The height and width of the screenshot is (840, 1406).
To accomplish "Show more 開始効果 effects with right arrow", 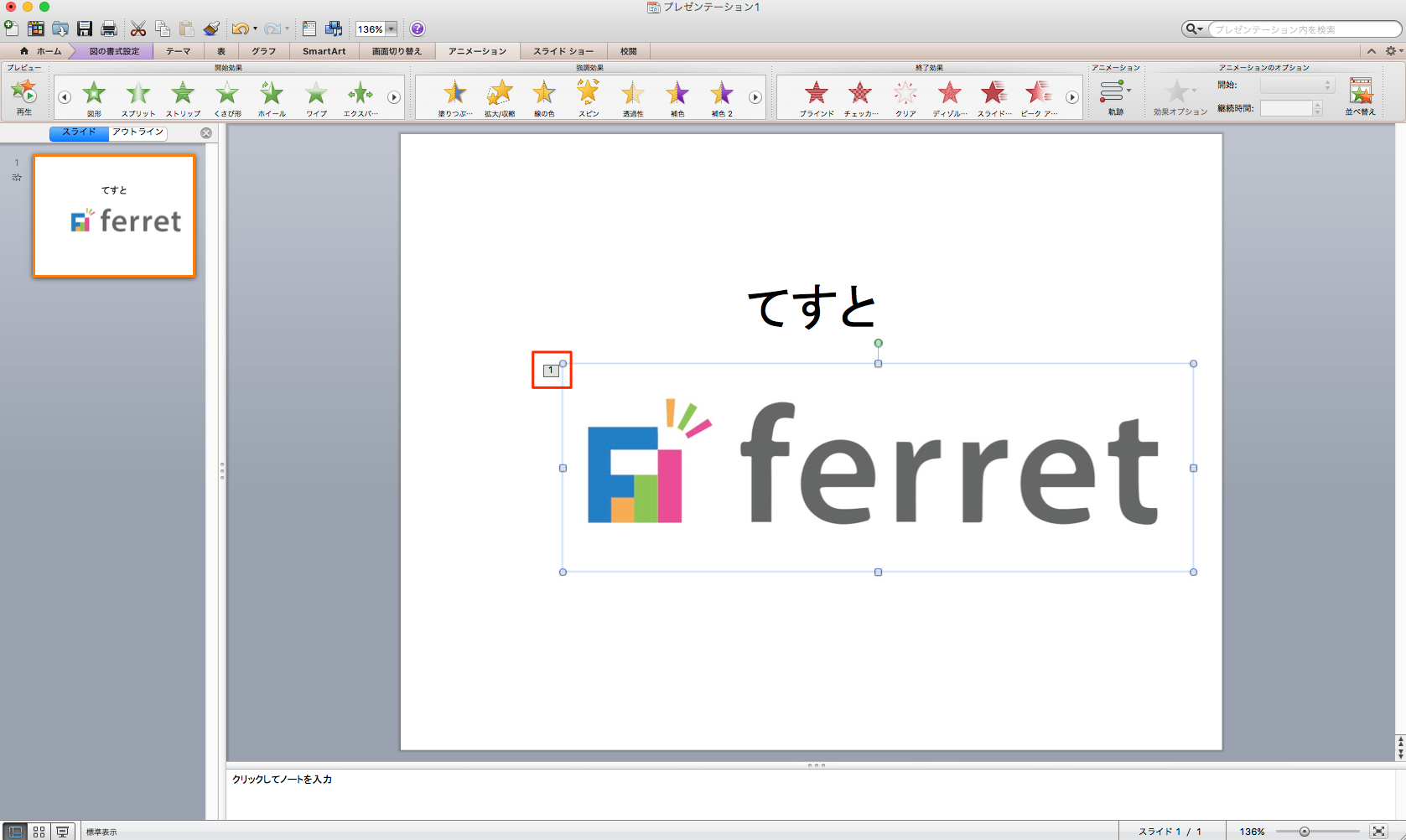I will [393, 97].
